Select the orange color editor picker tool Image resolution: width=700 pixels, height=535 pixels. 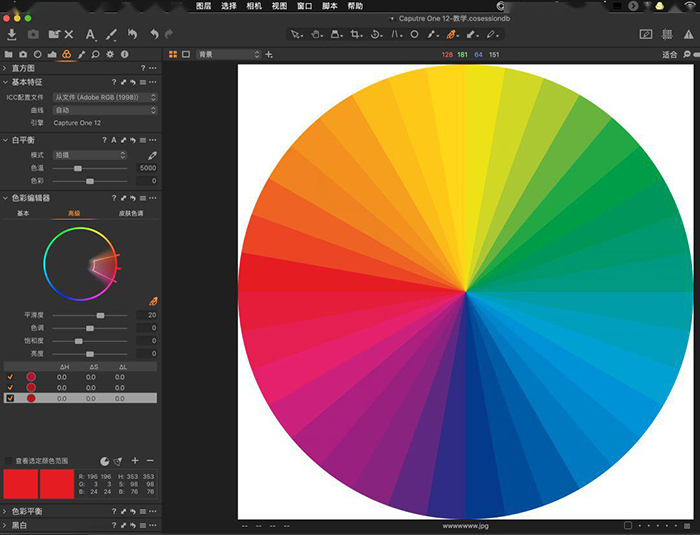(x=452, y=34)
